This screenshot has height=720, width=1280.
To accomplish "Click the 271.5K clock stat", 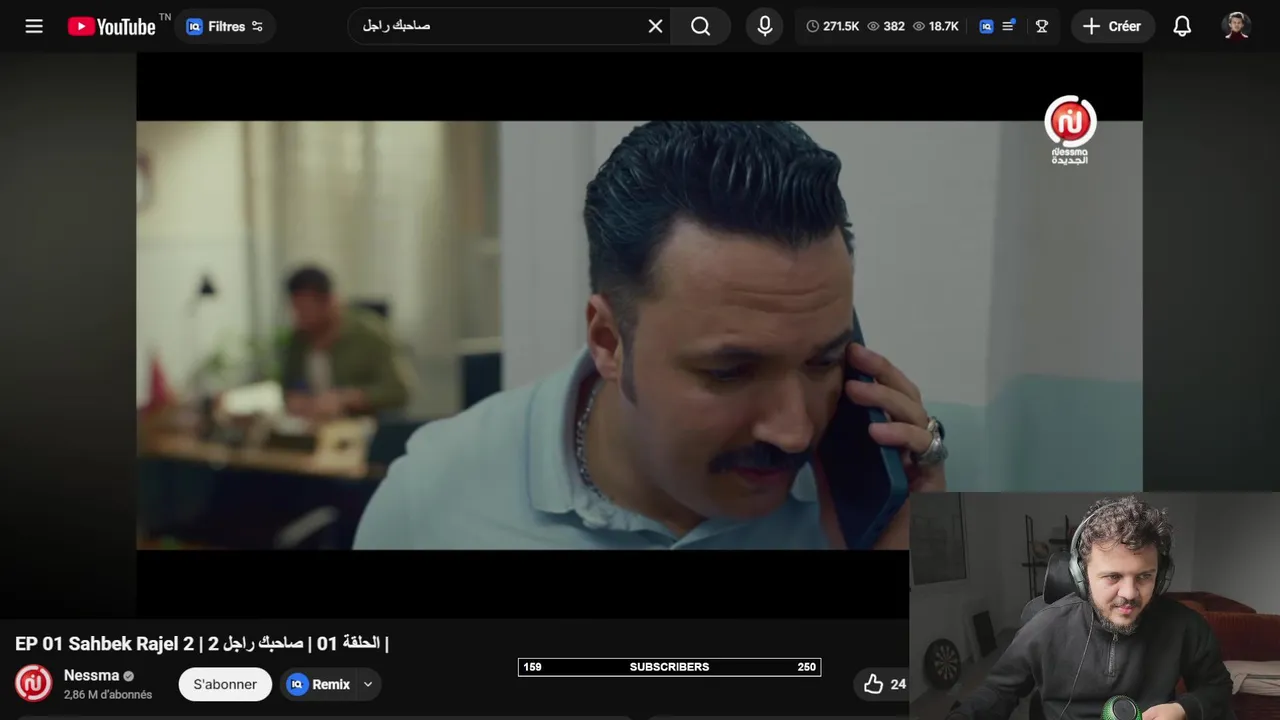I will (x=833, y=26).
